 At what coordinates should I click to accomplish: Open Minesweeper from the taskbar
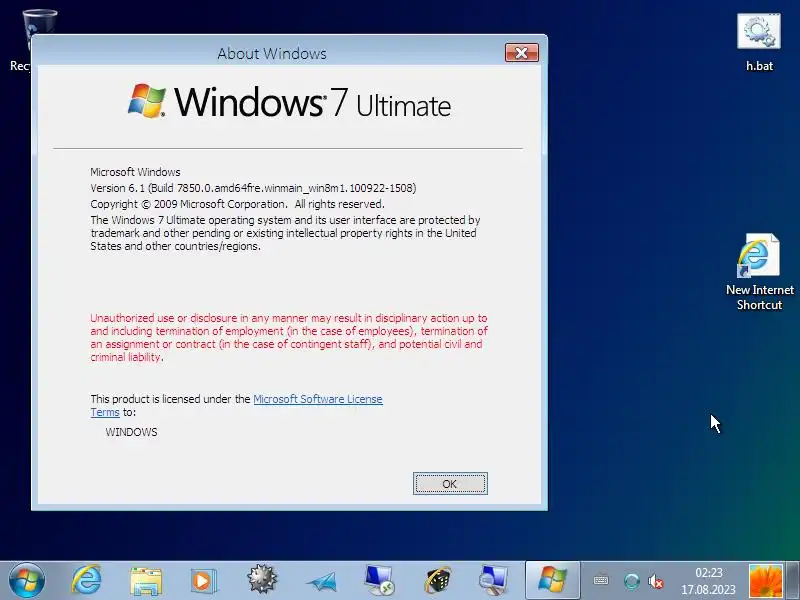[x=262, y=580]
